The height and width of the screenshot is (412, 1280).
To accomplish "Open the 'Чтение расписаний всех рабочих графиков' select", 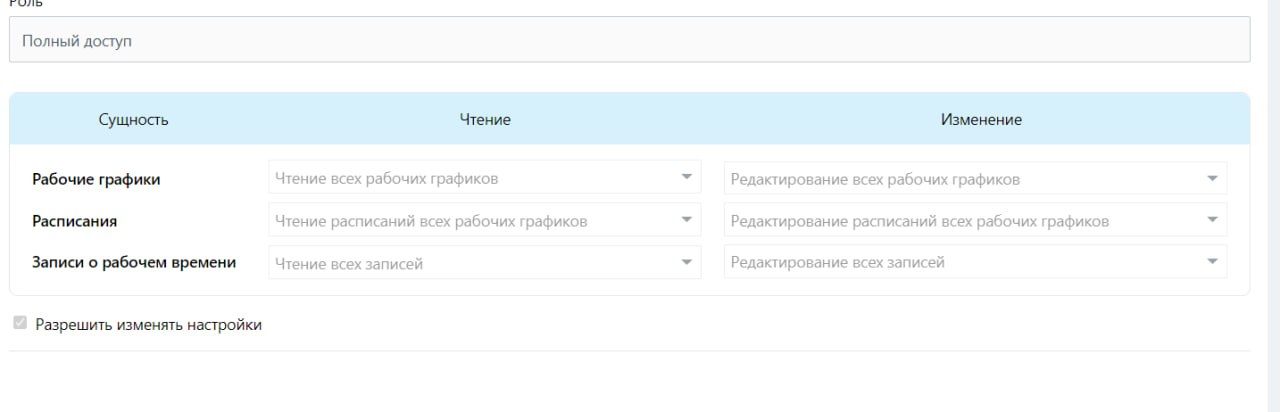I will pos(470,220).
